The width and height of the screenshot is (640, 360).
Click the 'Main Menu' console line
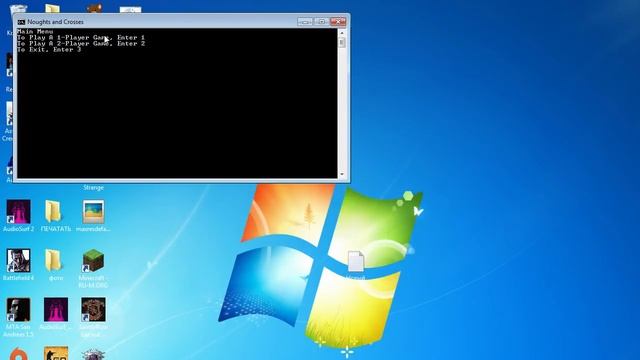[35, 31]
